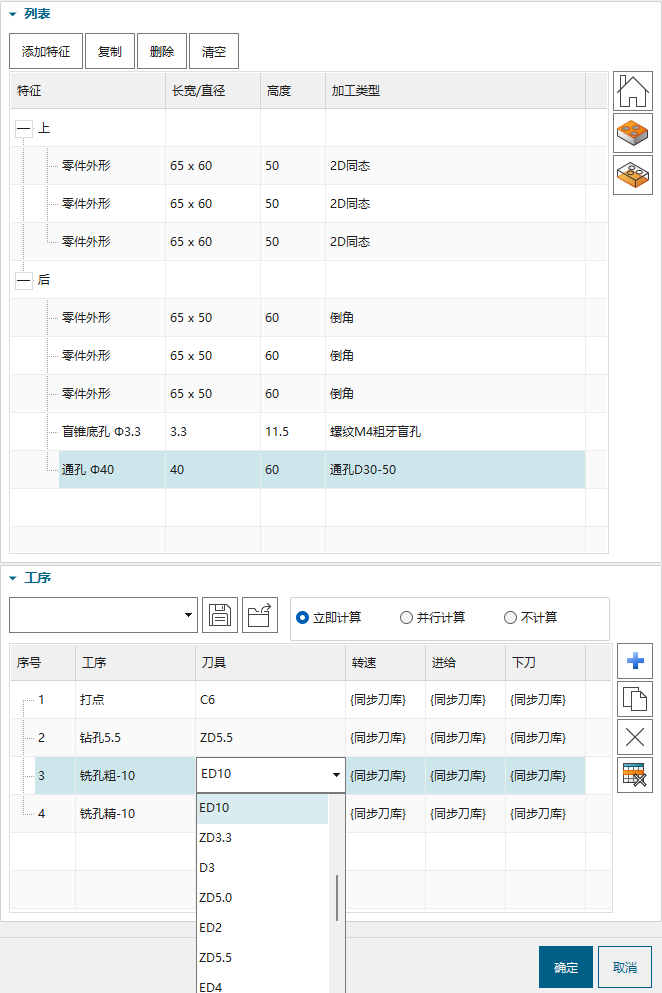Viewport: 662px width, 993px height.
Task: Click the 清空 button
Action: click(x=214, y=51)
